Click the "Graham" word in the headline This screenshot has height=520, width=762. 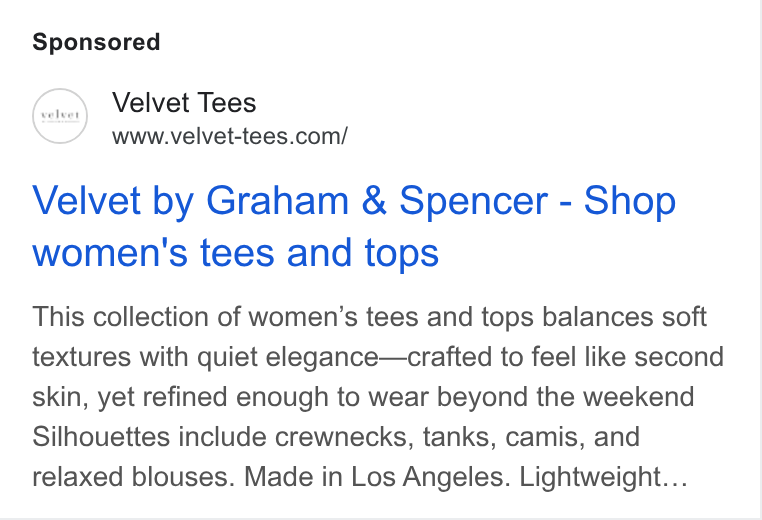(277, 200)
